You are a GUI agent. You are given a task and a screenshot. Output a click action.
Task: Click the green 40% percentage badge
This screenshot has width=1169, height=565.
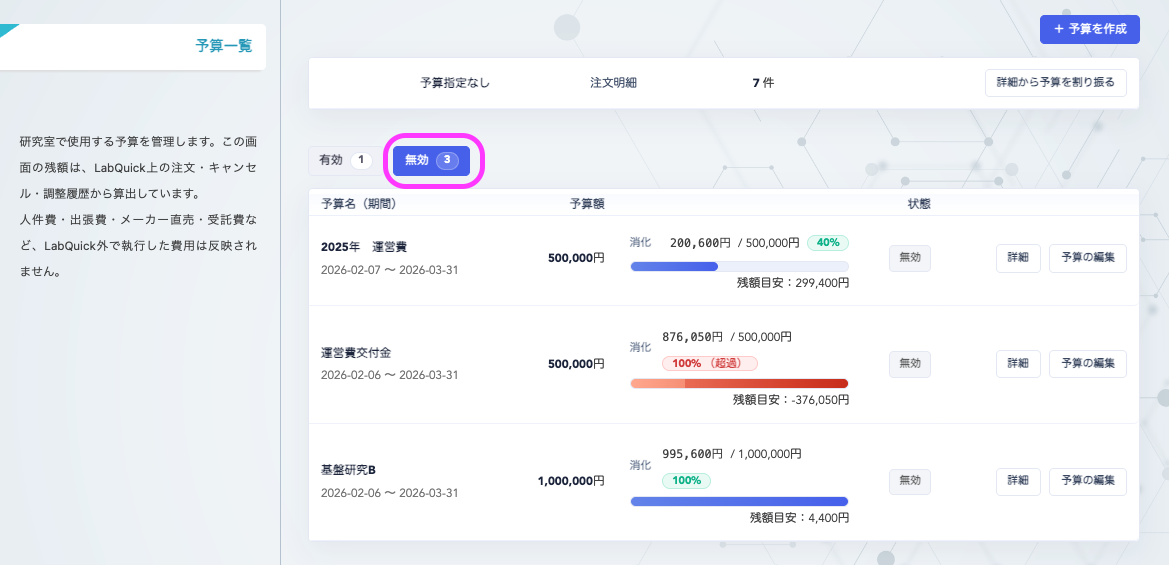pyautogui.click(x=828, y=242)
